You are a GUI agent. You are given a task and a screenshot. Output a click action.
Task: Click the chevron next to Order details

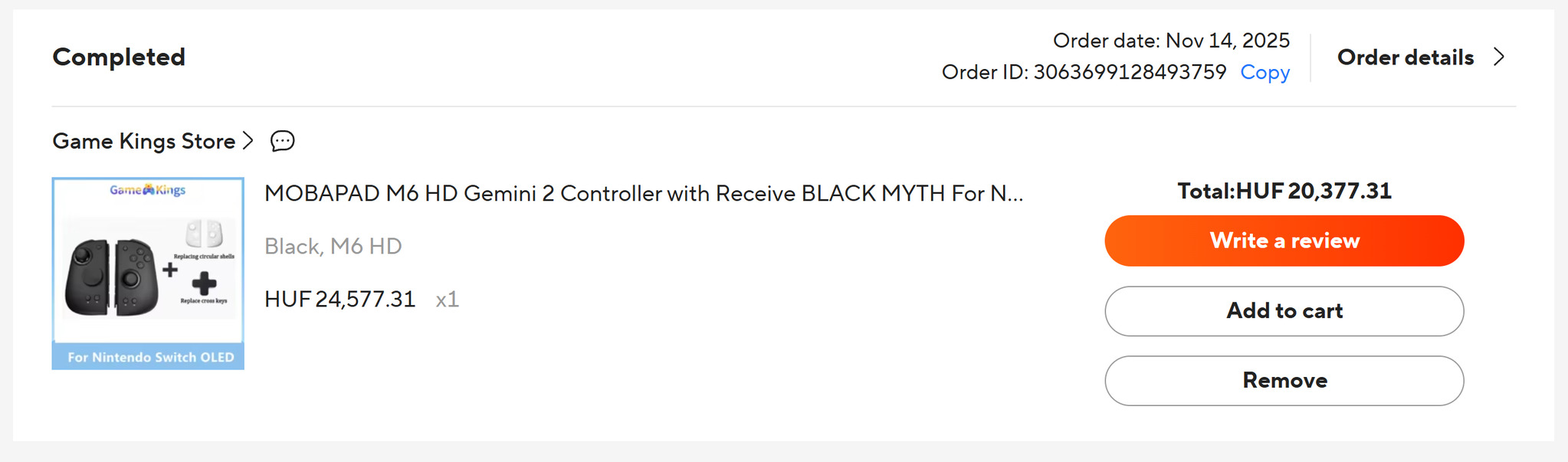[1499, 57]
